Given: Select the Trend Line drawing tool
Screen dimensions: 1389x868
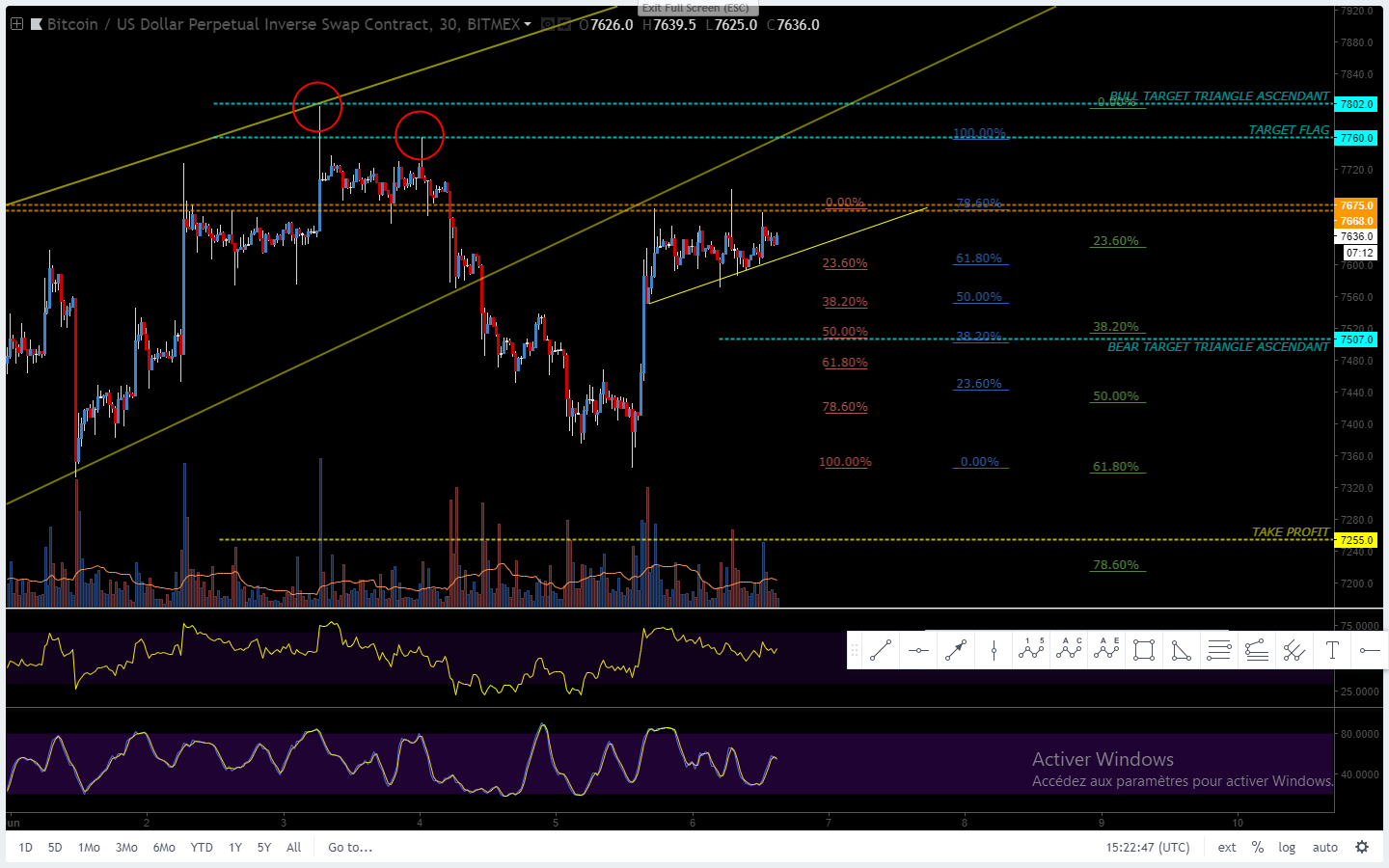Looking at the screenshot, I should [880, 651].
